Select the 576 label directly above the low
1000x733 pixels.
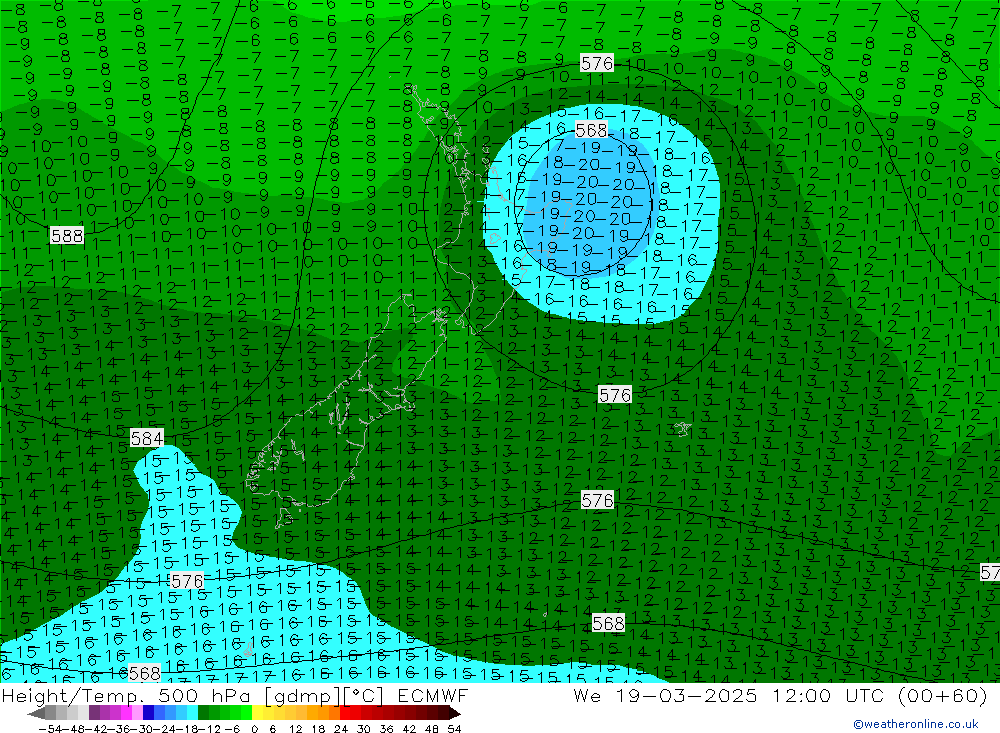(597, 63)
